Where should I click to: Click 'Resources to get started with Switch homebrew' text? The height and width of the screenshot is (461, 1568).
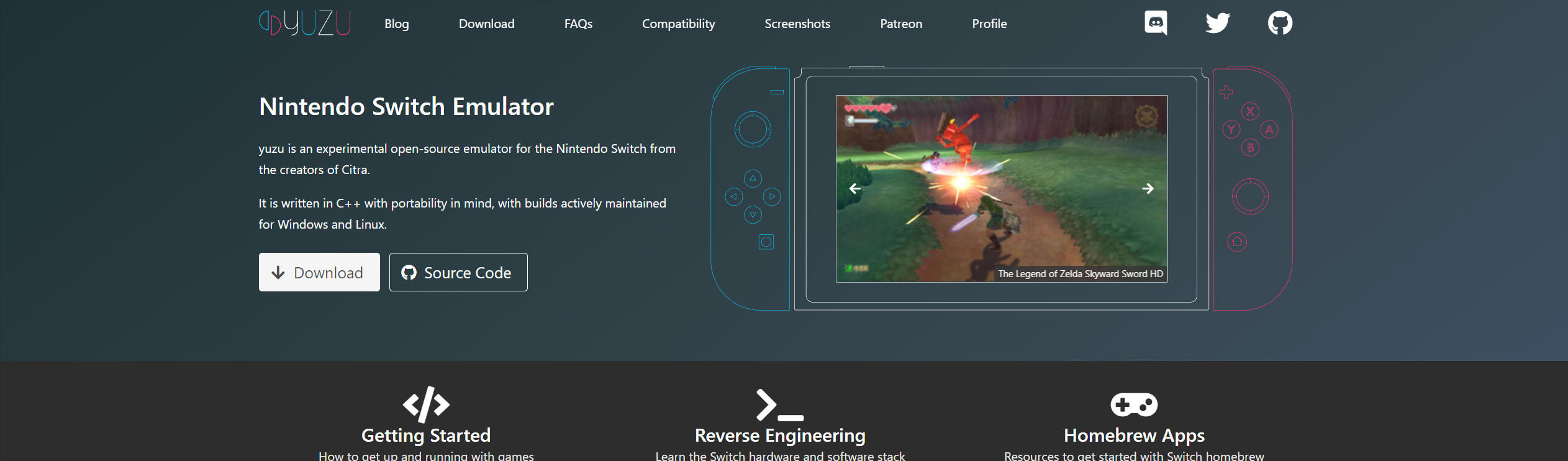coord(1134,455)
